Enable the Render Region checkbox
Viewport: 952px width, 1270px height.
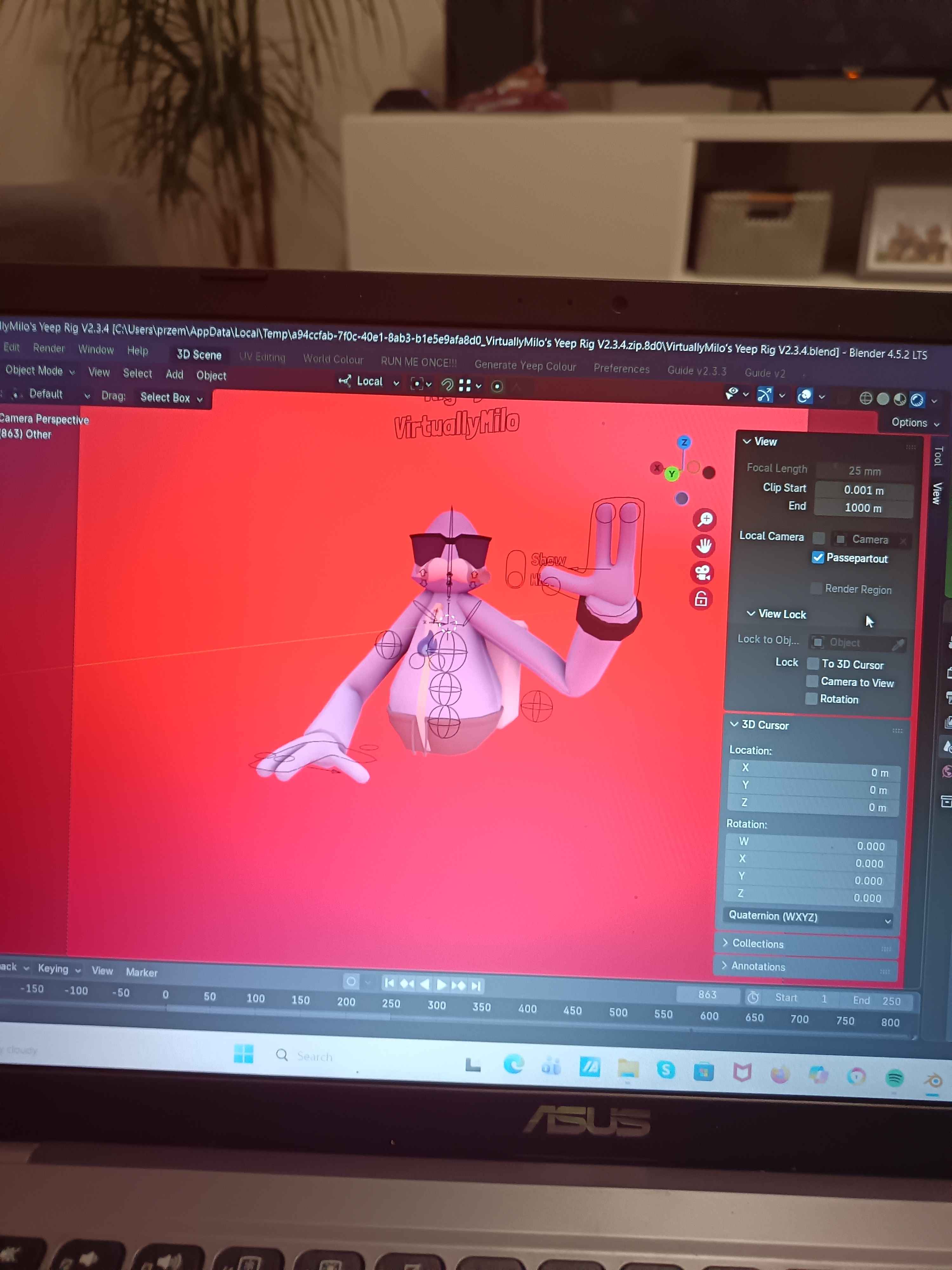(816, 588)
